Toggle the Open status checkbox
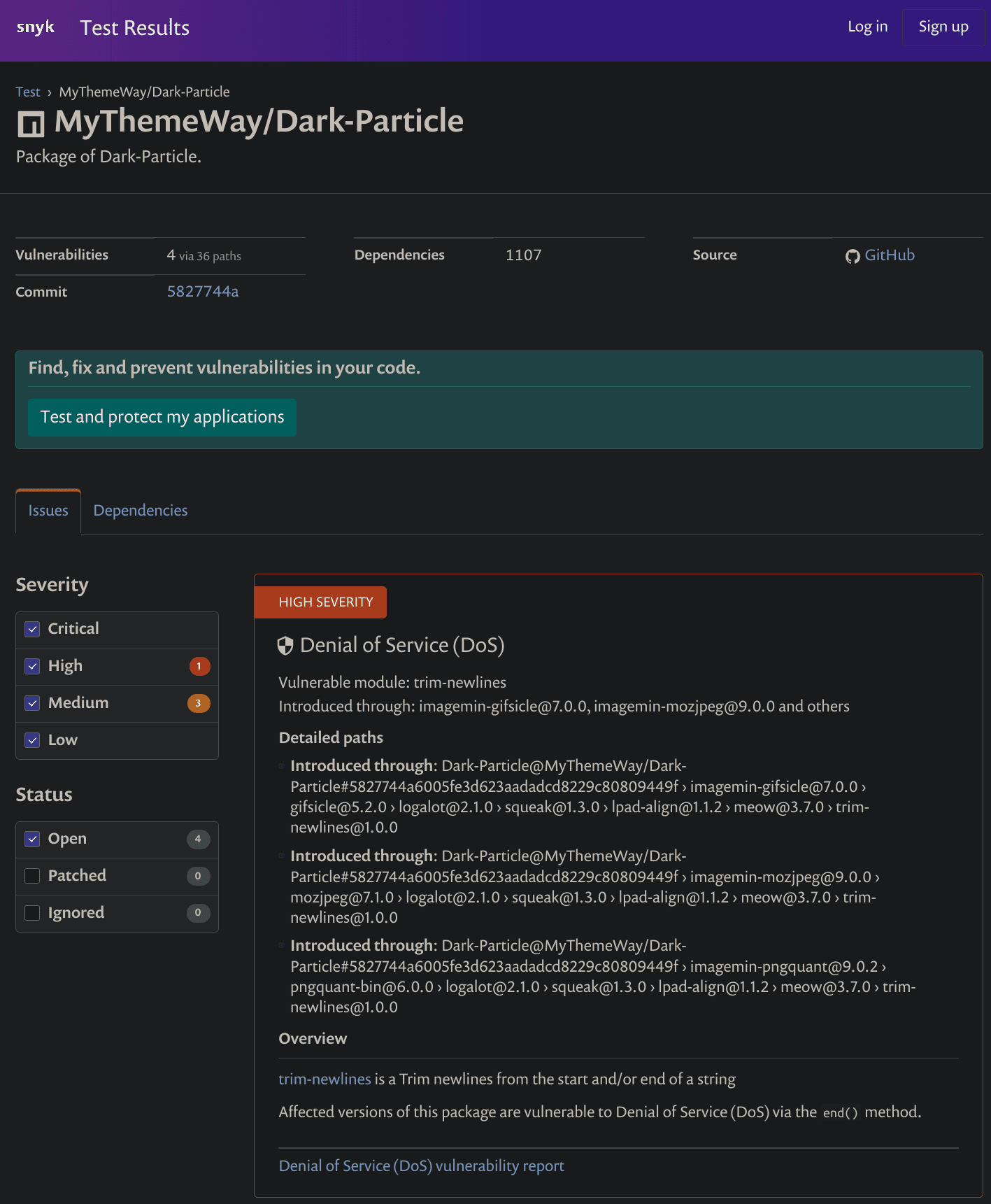The width and height of the screenshot is (991, 1204). coord(32,839)
